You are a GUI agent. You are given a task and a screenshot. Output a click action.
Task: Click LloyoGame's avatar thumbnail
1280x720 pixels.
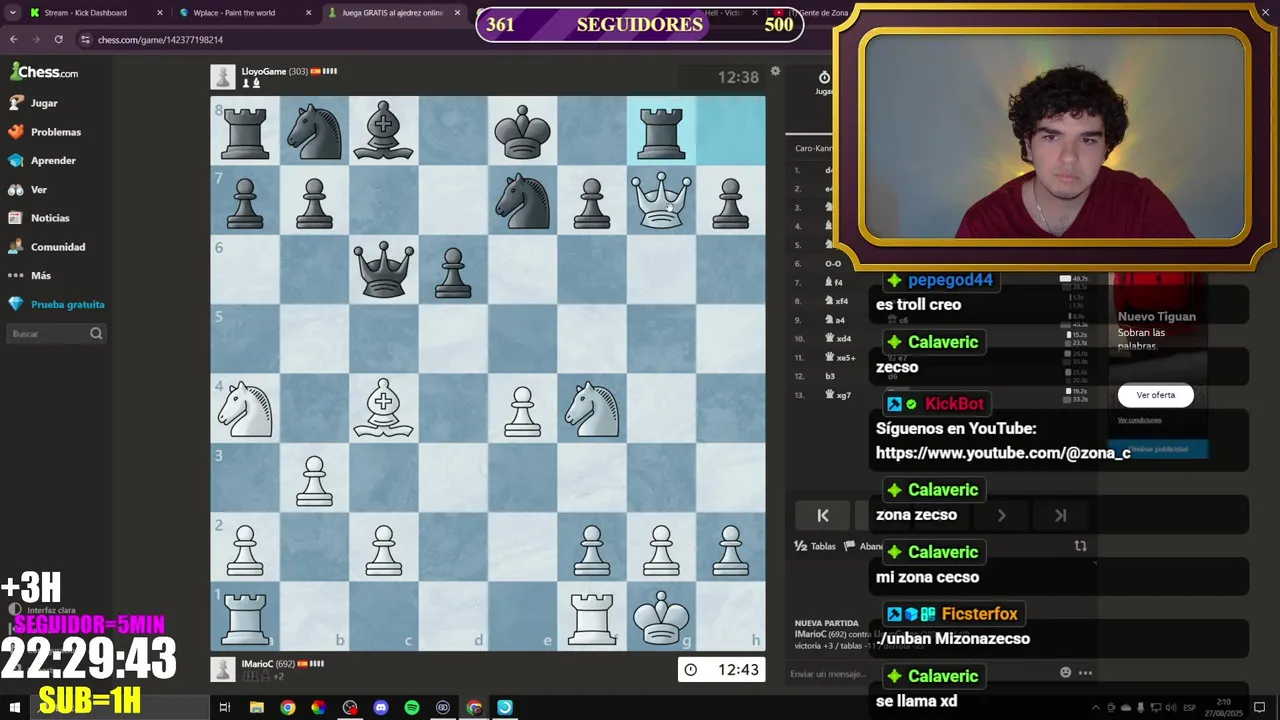(223, 76)
